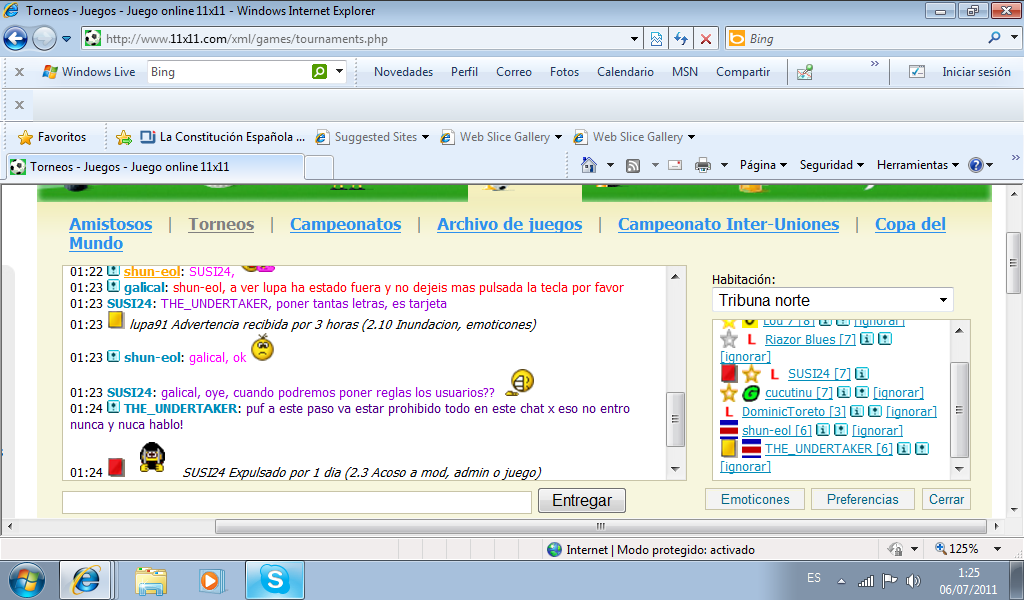Open the Herramientas dropdown menu
This screenshot has width=1024, height=600.
click(x=917, y=165)
